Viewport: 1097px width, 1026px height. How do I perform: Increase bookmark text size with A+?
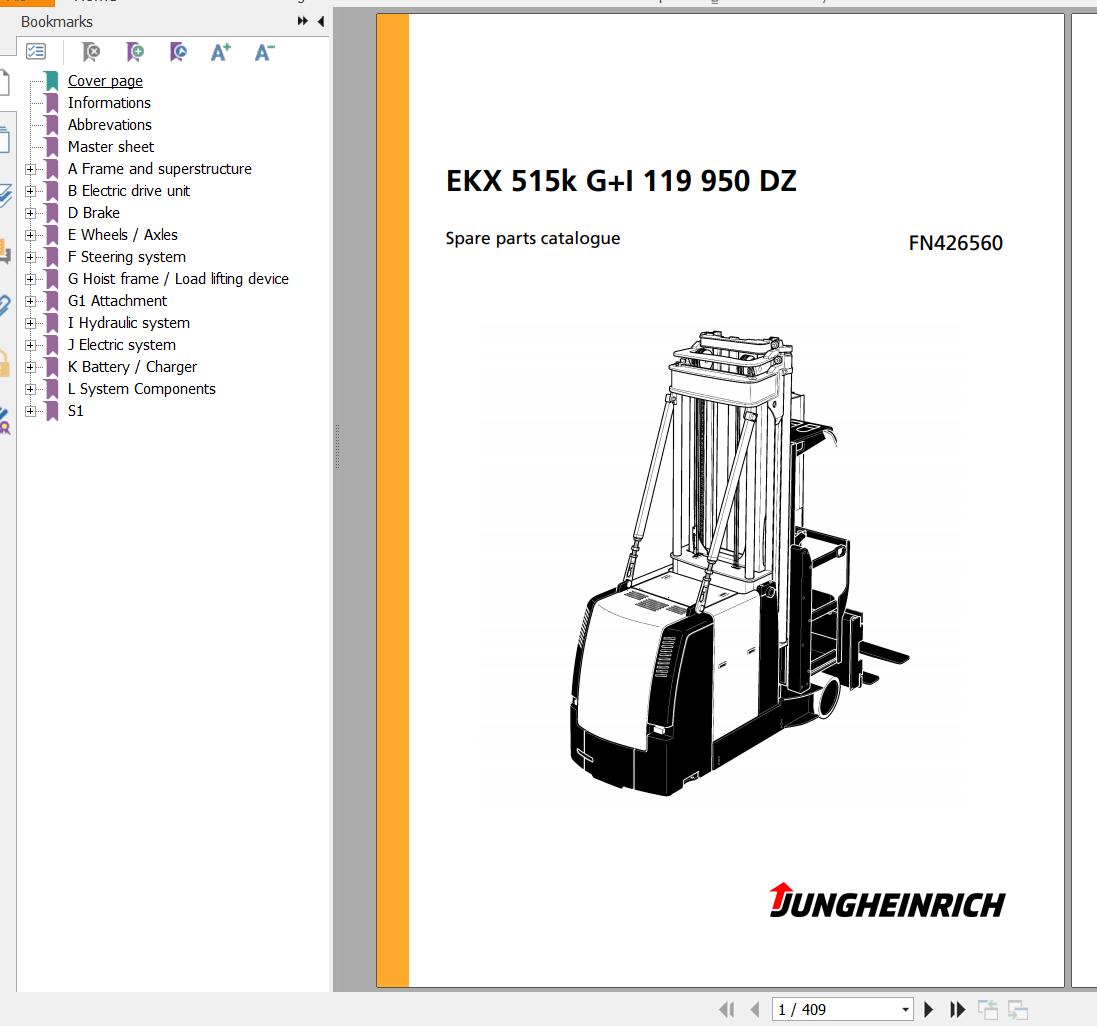[x=220, y=52]
